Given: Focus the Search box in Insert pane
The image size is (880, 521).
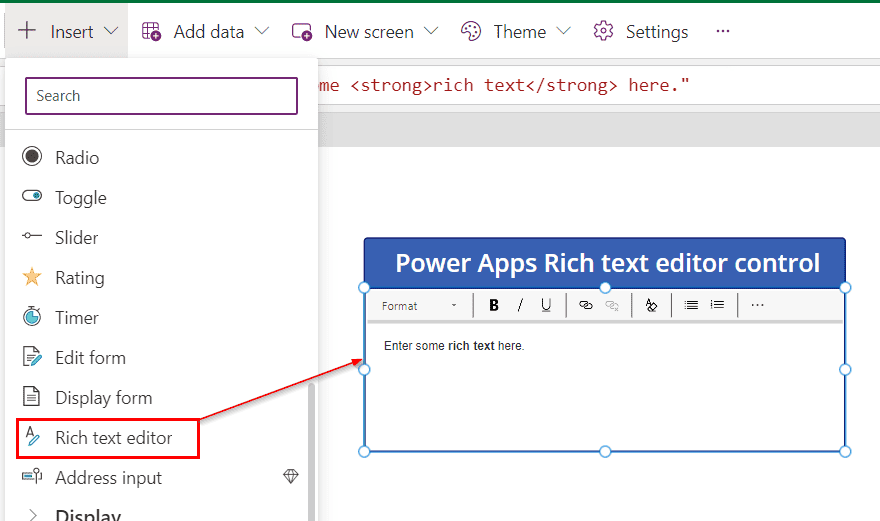Looking at the screenshot, I should 161,96.
